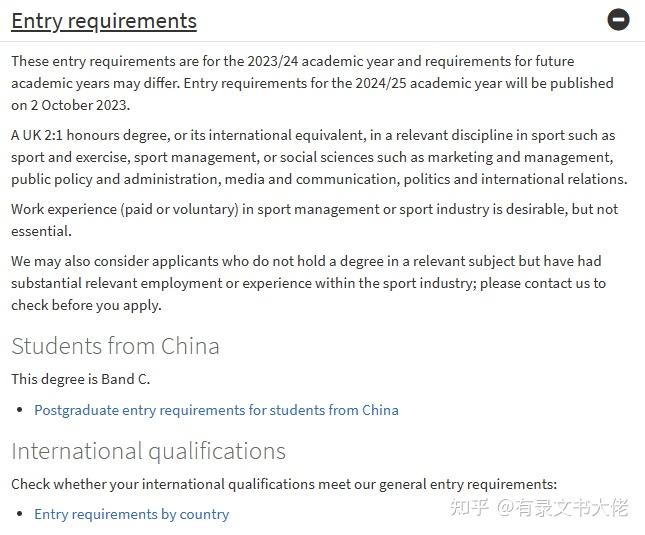Click the underlined Entry requirements heading
Image resolution: width=645 pixels, height=535 pixels.
(104, 21)
